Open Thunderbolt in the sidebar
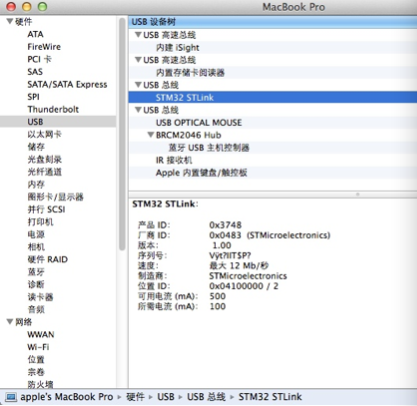This screenshot has width=417, height=406. pyautogui.click(x=53, y=109)
